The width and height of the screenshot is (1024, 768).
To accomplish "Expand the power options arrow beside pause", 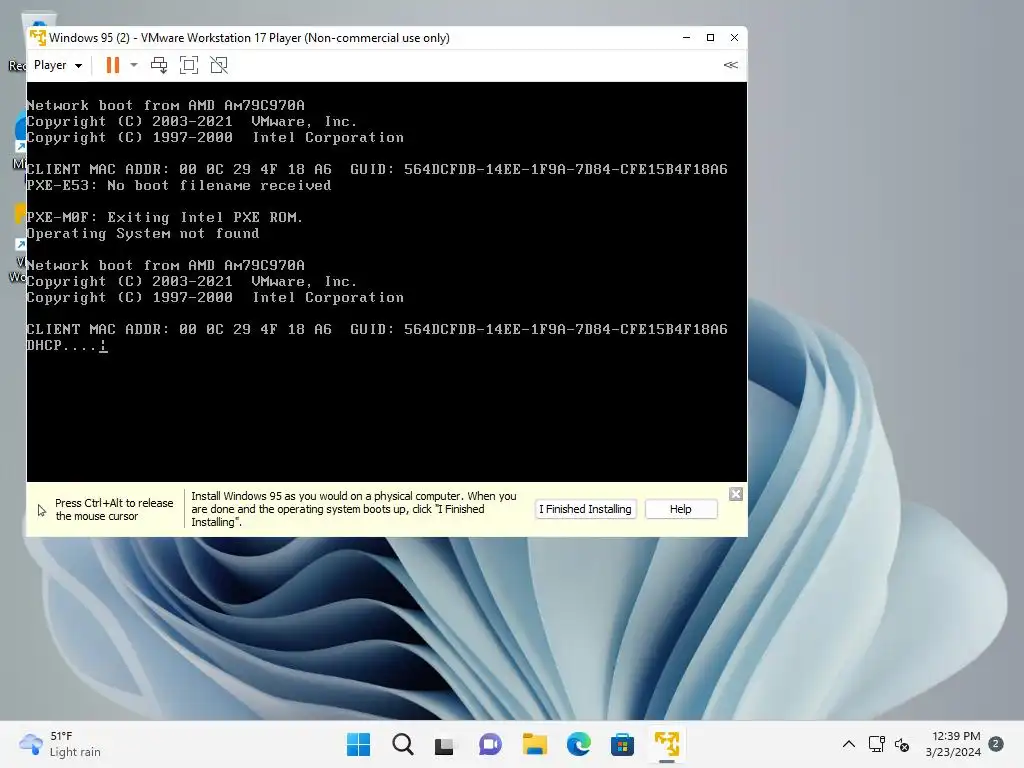I will [x=134, y=65].
